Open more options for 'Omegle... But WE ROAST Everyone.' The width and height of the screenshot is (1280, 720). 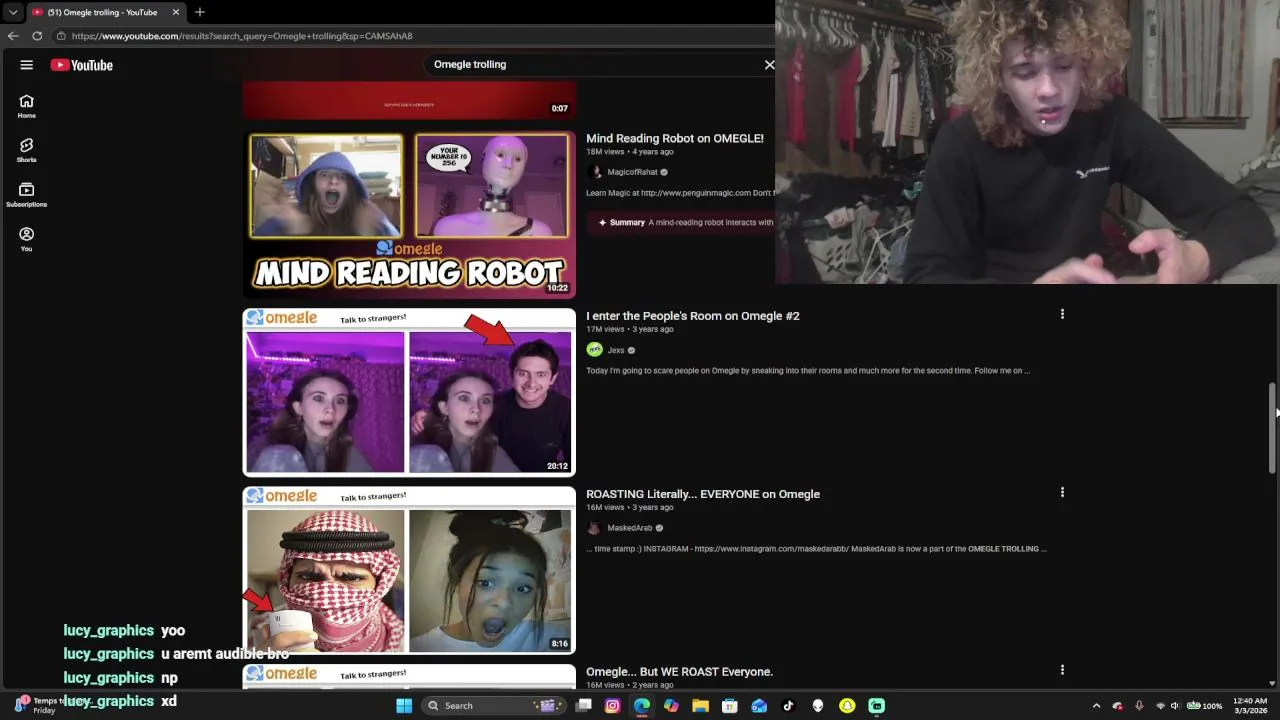point(1062,670)
